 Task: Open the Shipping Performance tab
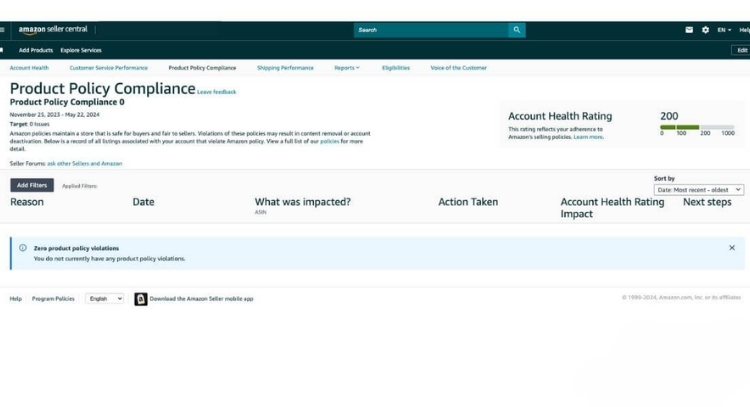(285, 68)
